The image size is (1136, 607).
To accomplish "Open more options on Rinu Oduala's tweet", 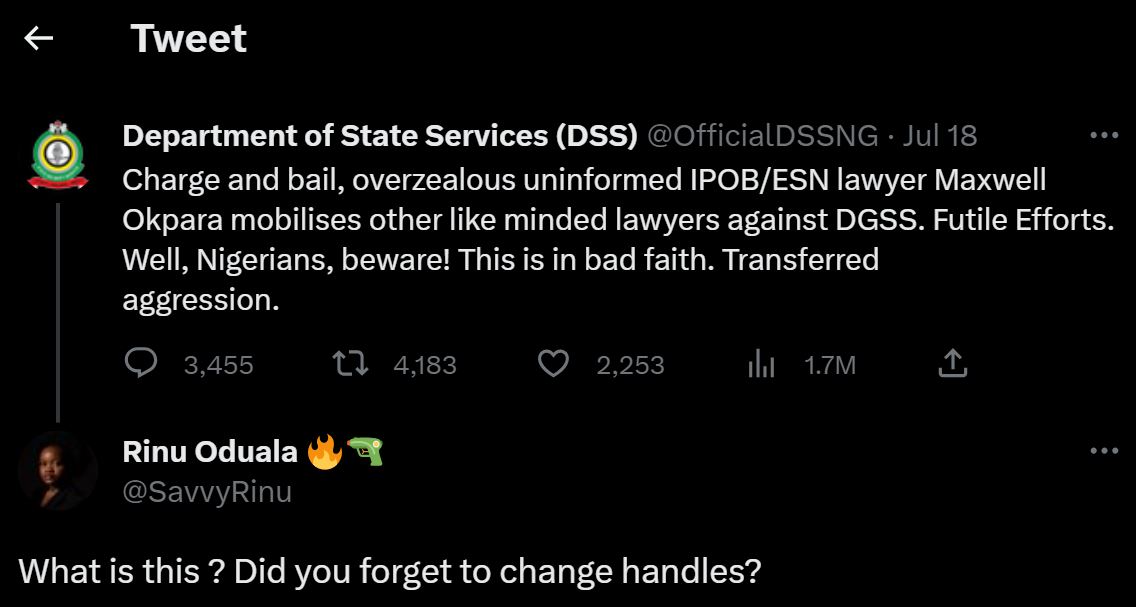I will (1103, 452).
